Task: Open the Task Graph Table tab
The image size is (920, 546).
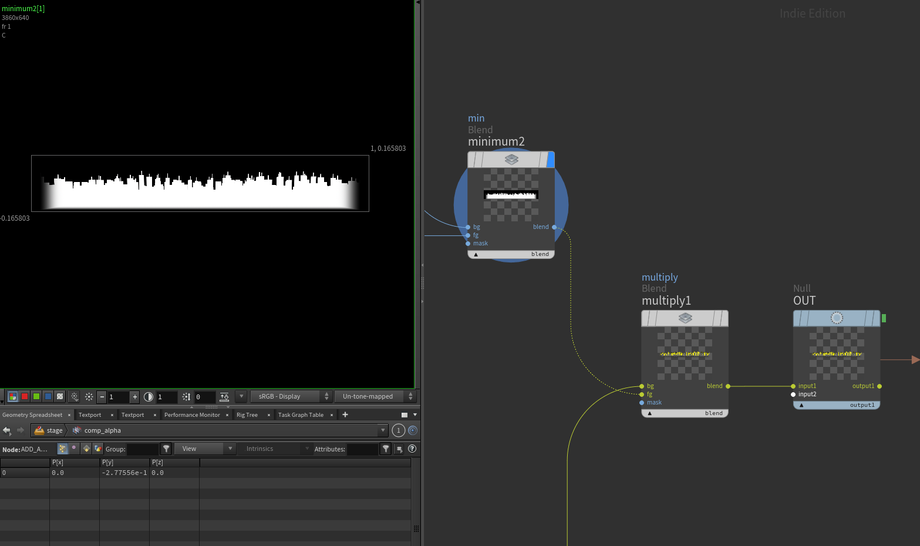Action: point(300,415)
